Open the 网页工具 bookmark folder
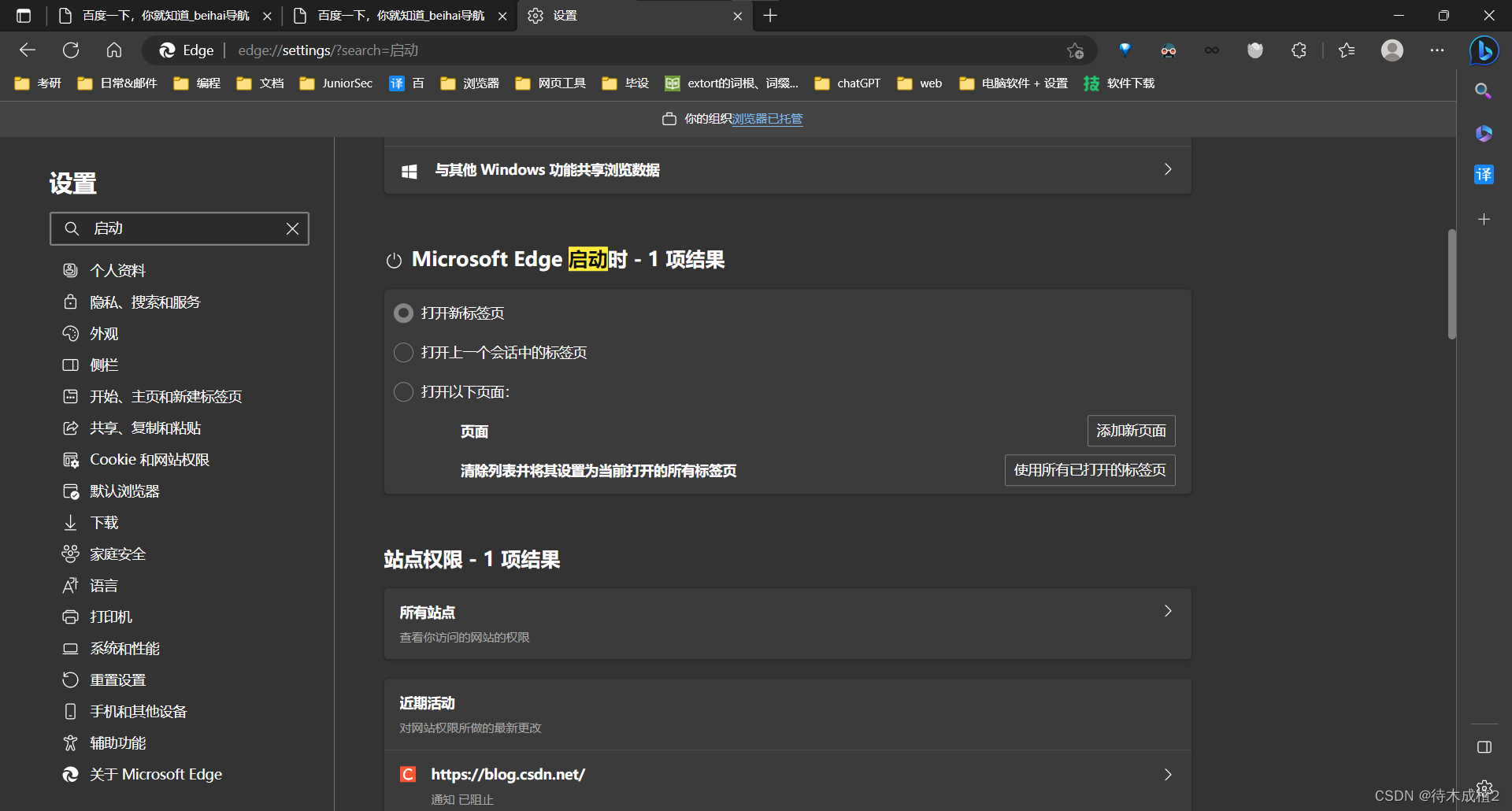 click(550, 83)
